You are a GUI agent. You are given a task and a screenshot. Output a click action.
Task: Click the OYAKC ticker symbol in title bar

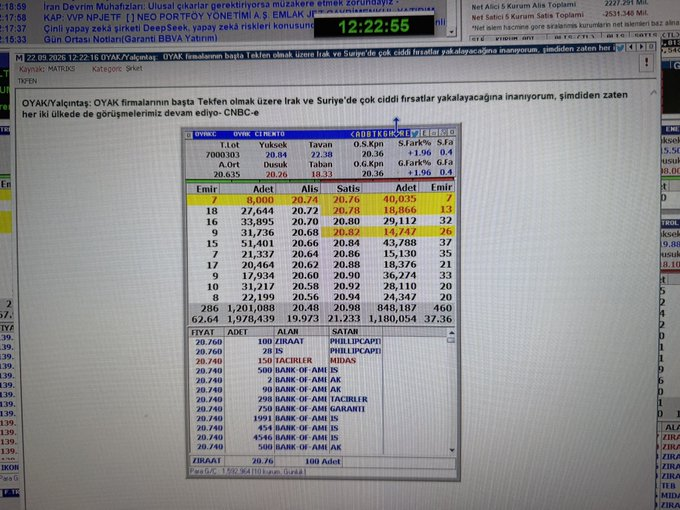click(x=206, y=134)
